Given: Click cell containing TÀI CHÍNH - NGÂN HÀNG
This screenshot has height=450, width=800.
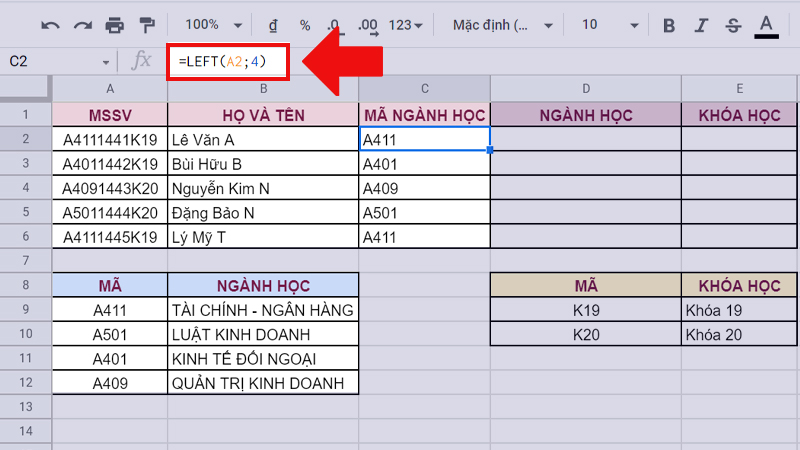Looking at the screenshot, I should pyautogui.click(x=263, y=310).
